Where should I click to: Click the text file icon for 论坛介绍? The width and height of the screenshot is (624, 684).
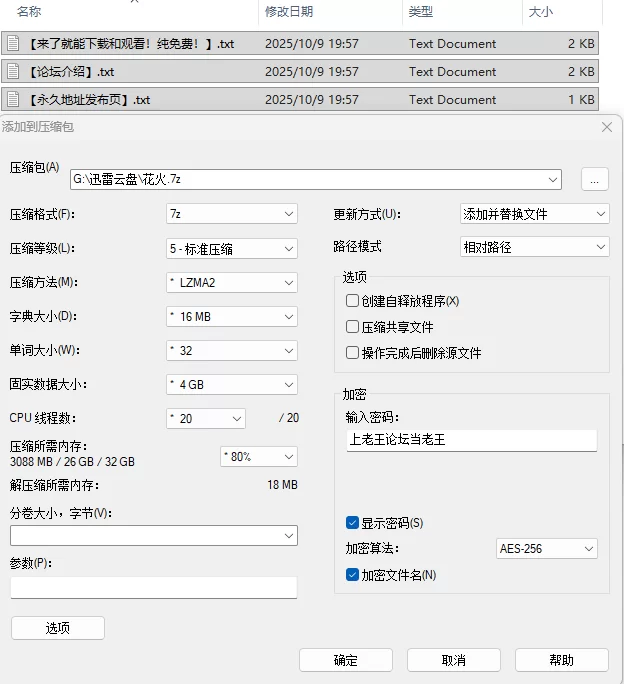[13, 72]
